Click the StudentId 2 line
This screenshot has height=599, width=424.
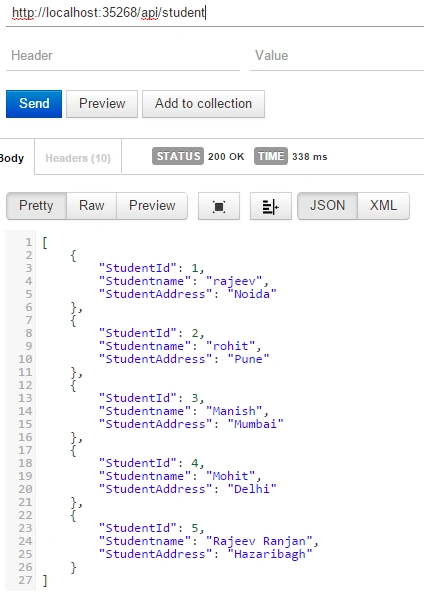151,333
